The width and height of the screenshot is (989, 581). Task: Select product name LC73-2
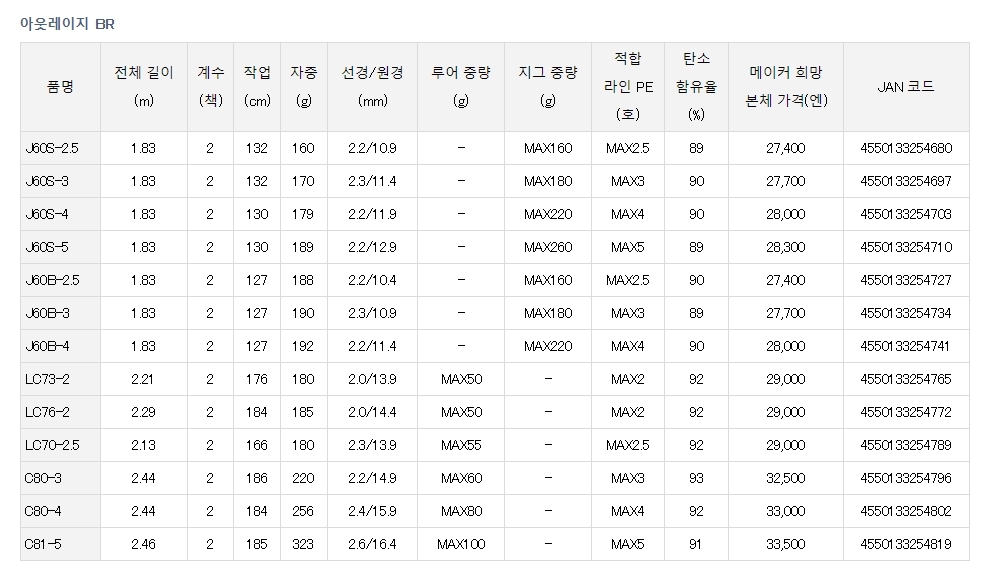coord(47,379)
